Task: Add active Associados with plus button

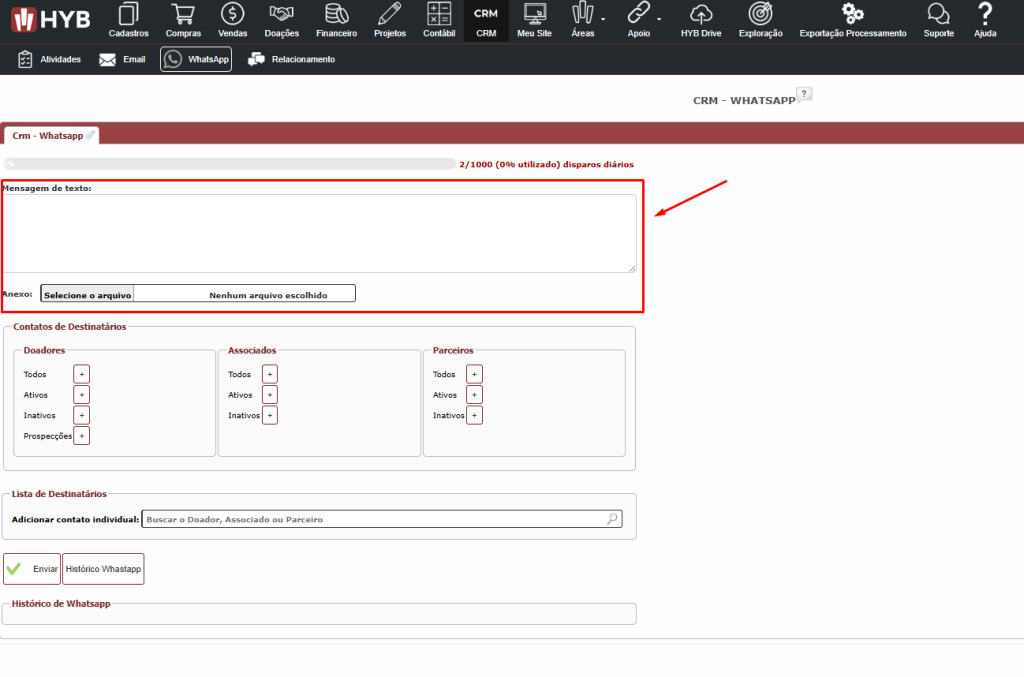Action: (270, 395)
